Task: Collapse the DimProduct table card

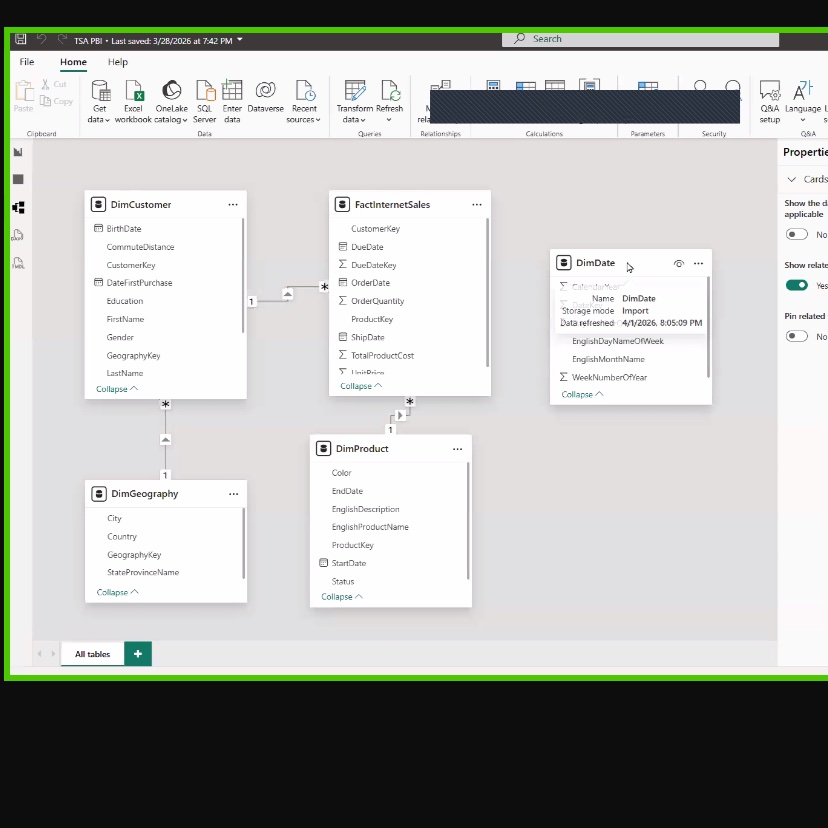Action: pyautogui.click(x=342, y=597)
